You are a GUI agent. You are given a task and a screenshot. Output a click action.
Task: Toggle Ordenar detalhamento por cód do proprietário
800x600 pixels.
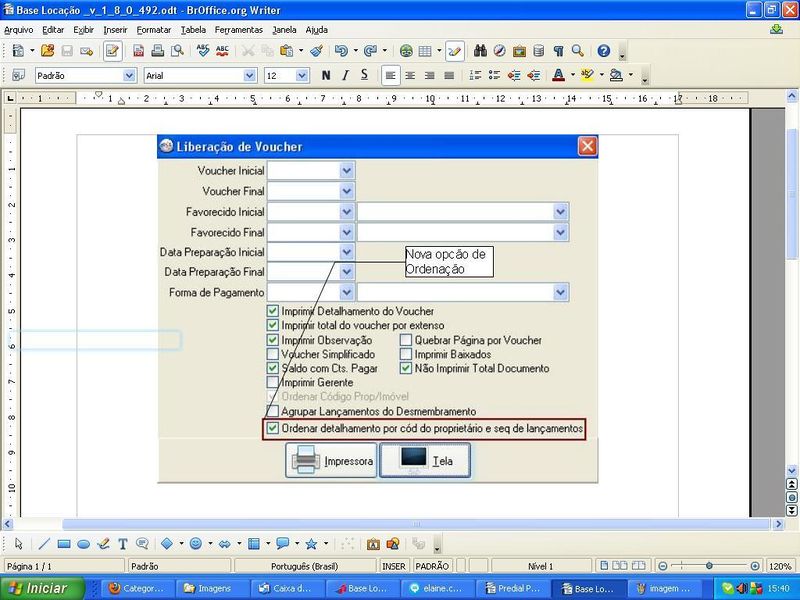click(x=273, y=428)
